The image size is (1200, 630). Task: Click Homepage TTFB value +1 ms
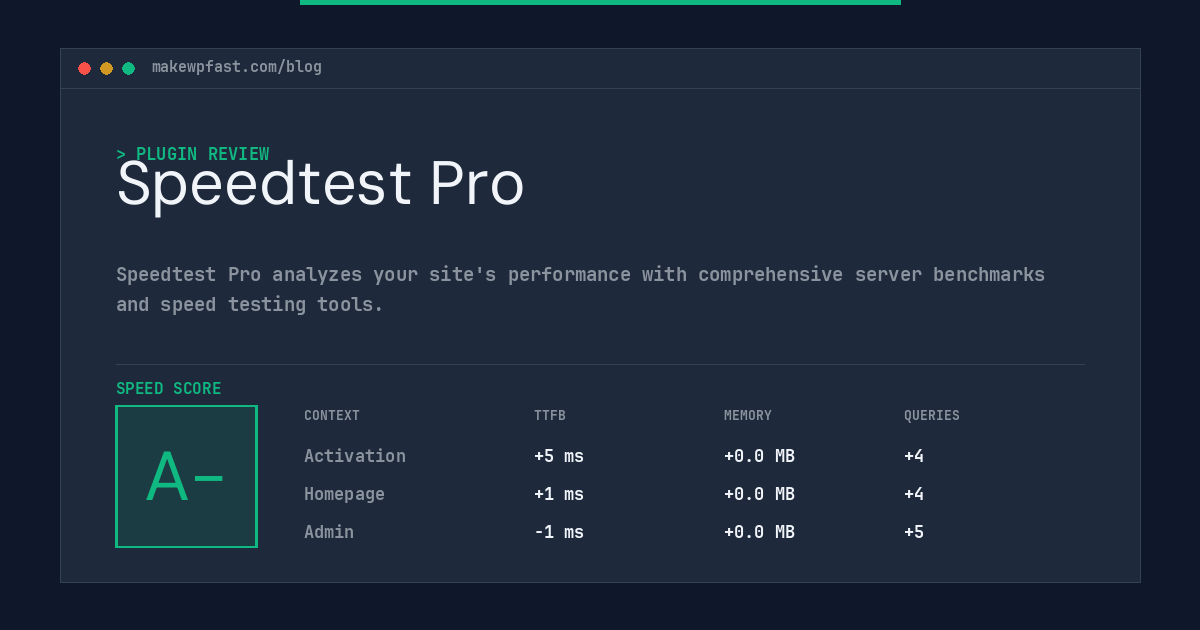pyautogui.click(x=559, y=494)
